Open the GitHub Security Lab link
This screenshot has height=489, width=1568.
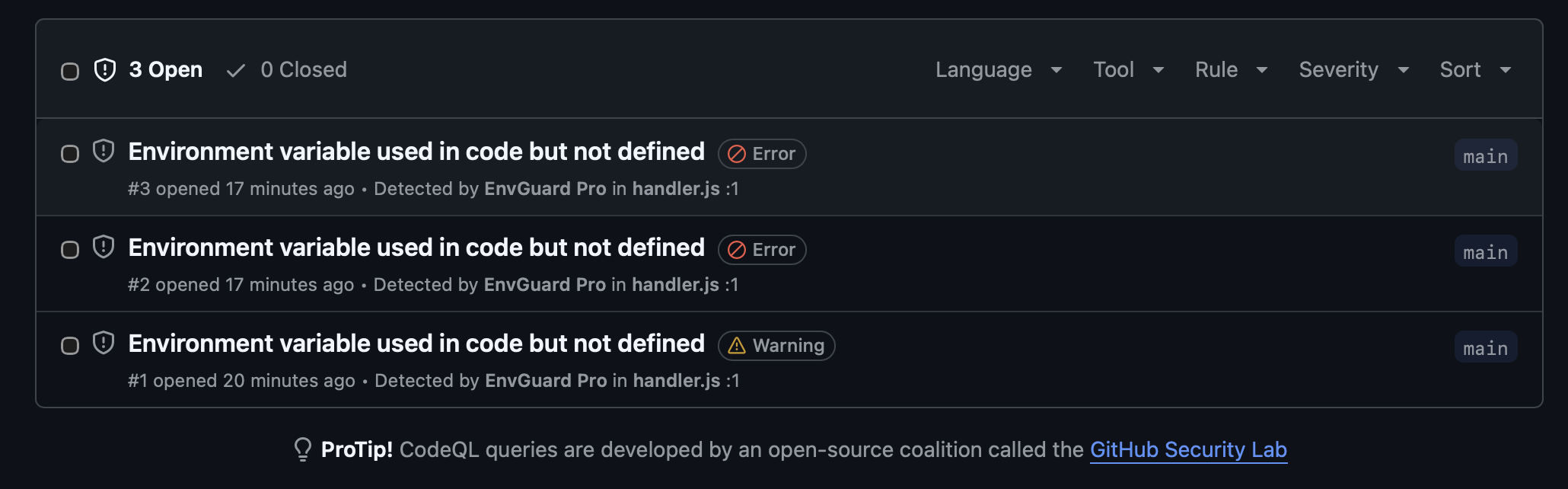(x=1187, y=449)
